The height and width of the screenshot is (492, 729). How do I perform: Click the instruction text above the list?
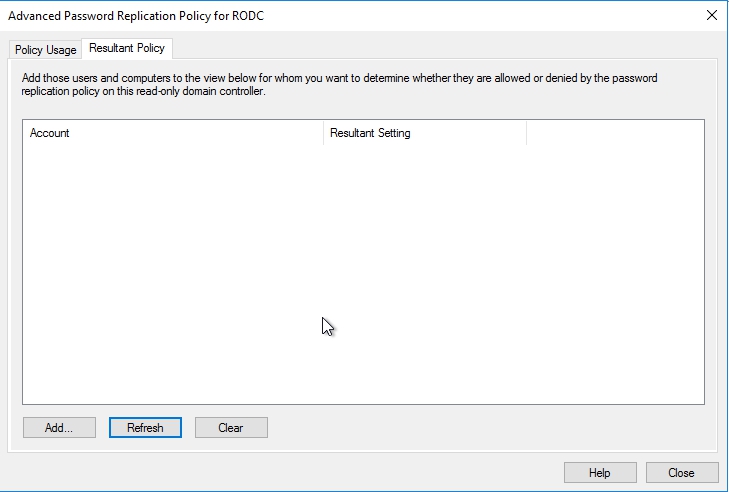[340, 84]
